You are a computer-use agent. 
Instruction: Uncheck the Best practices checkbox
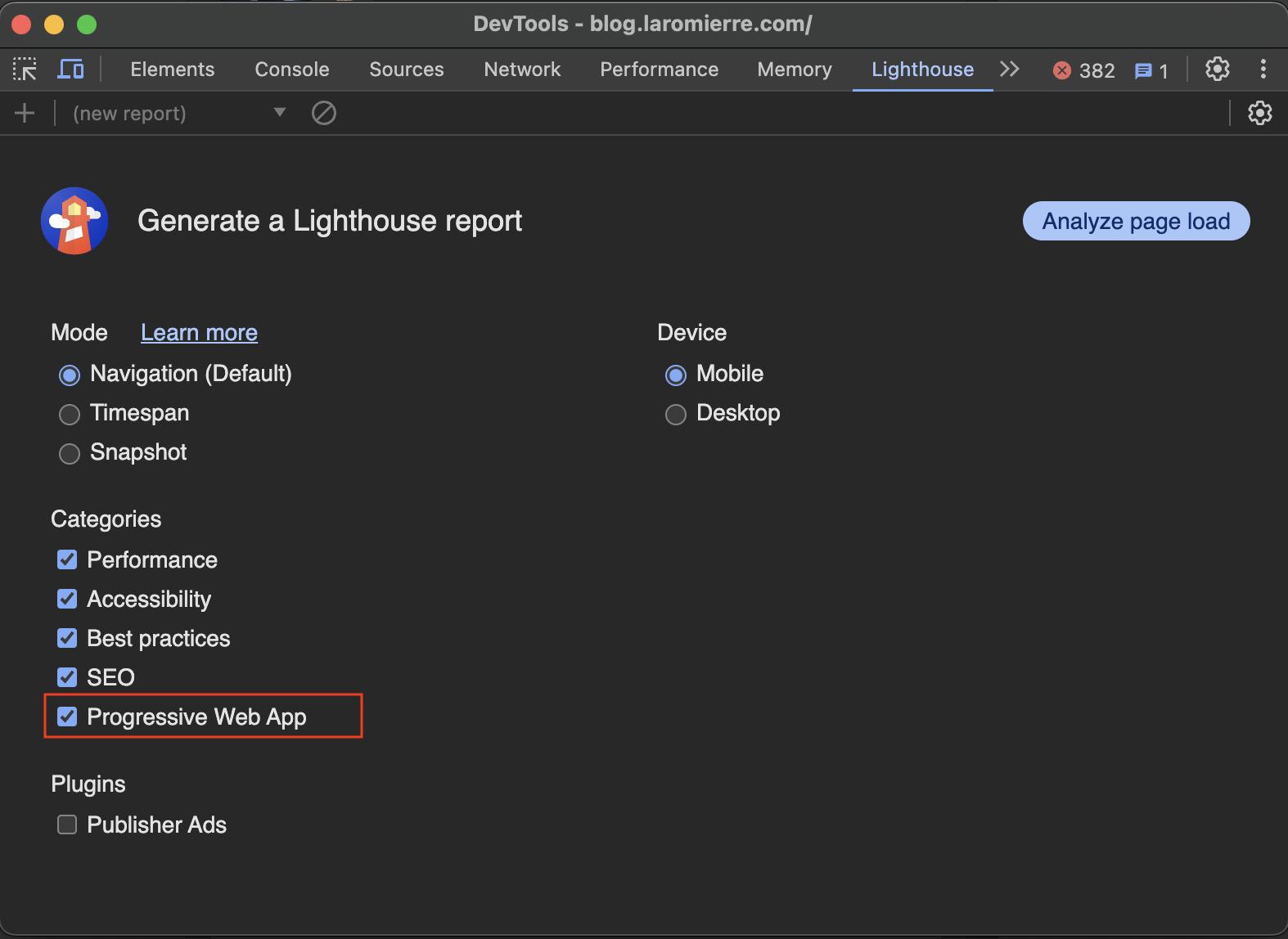tap(67, 638)
